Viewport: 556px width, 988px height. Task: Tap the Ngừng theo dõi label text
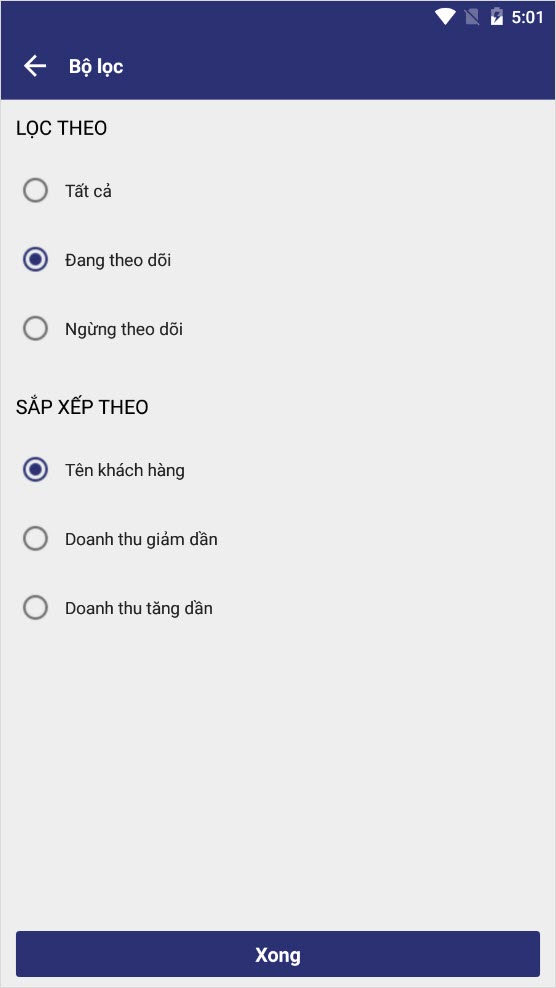pyautogui.click(x=124, y=329)
